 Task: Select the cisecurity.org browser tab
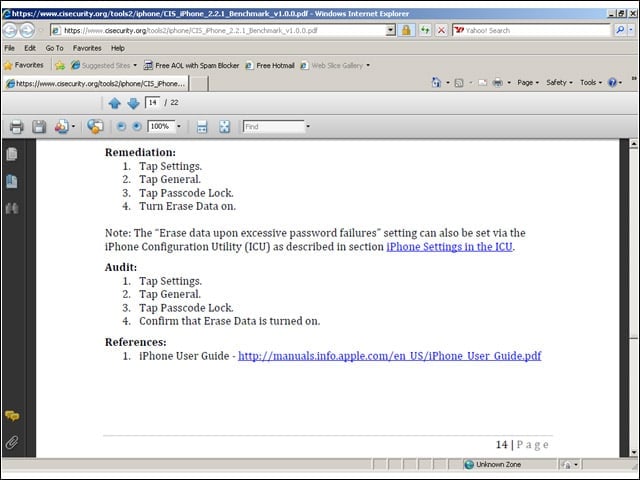[x=96, y=84]
